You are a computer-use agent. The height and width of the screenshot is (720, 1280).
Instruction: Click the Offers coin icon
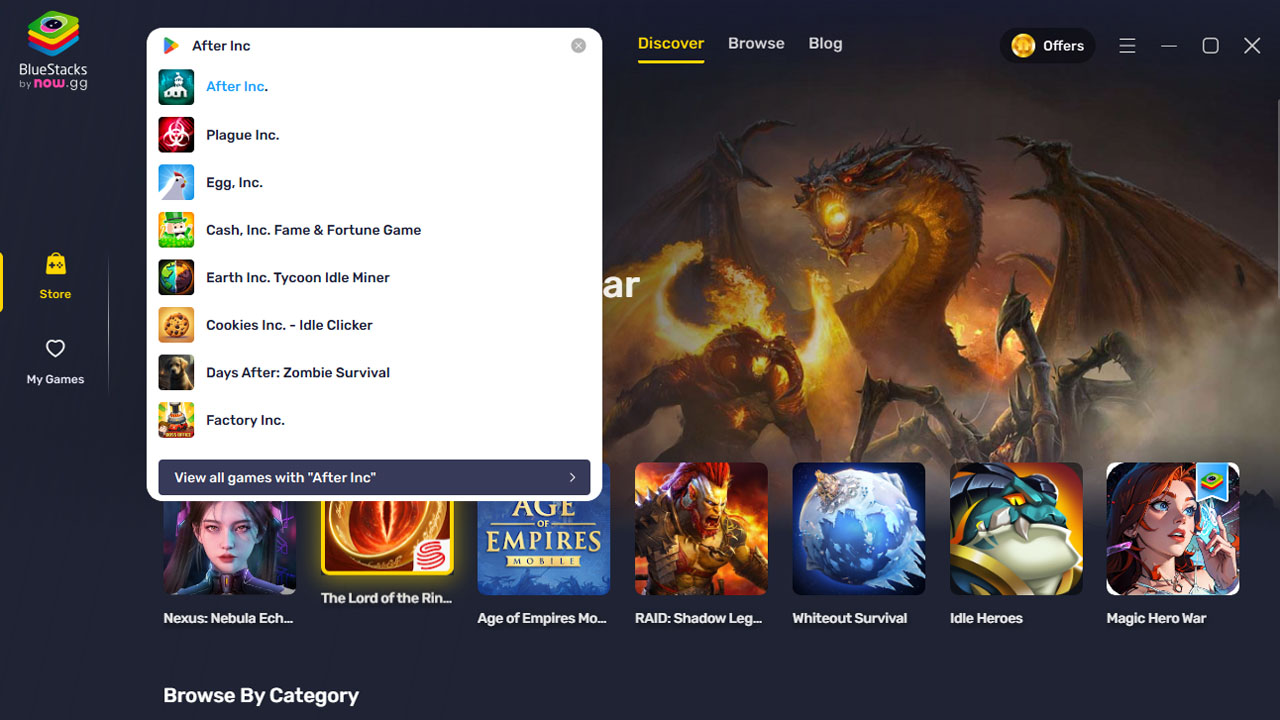click(1022, 45)
